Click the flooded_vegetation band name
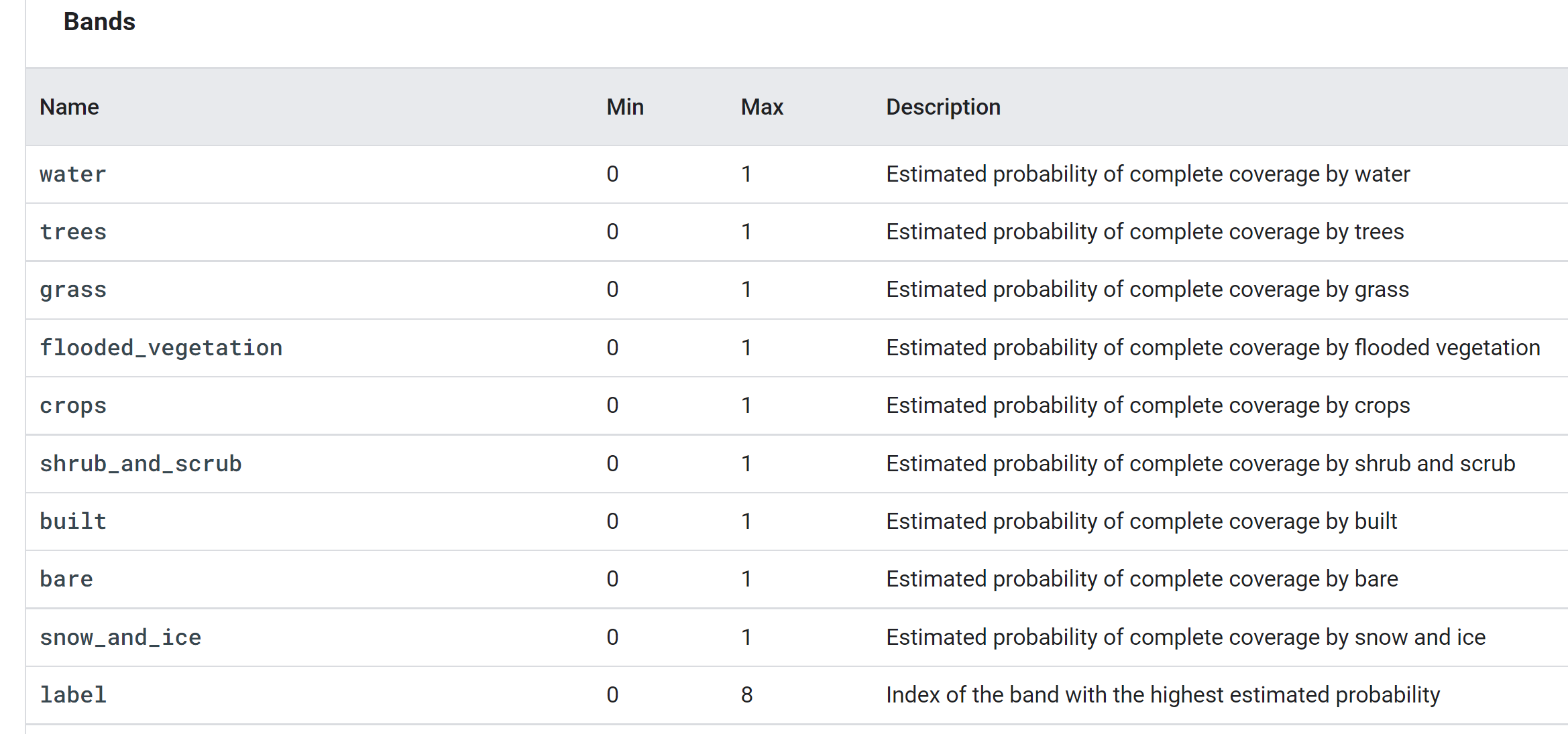Viewport: 1568px width, 734px height. (160, 348)
